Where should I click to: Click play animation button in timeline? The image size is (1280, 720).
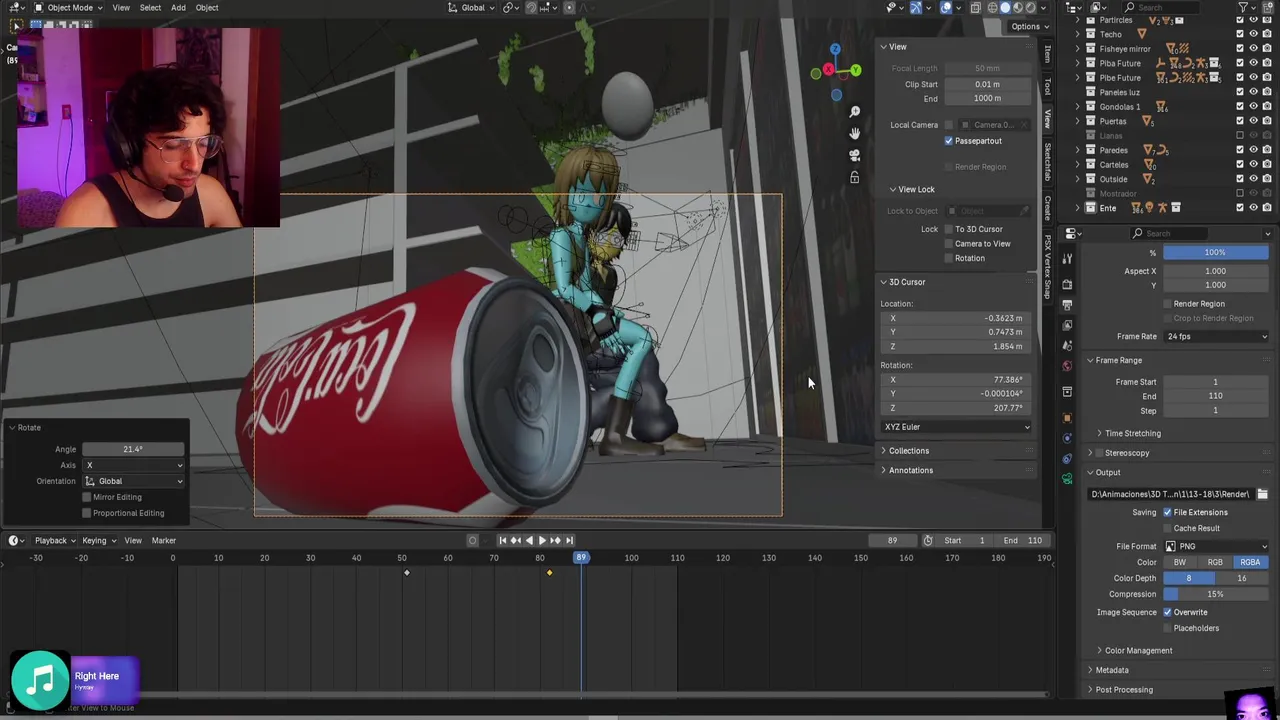pyautogui.click(x=543, y=541)
